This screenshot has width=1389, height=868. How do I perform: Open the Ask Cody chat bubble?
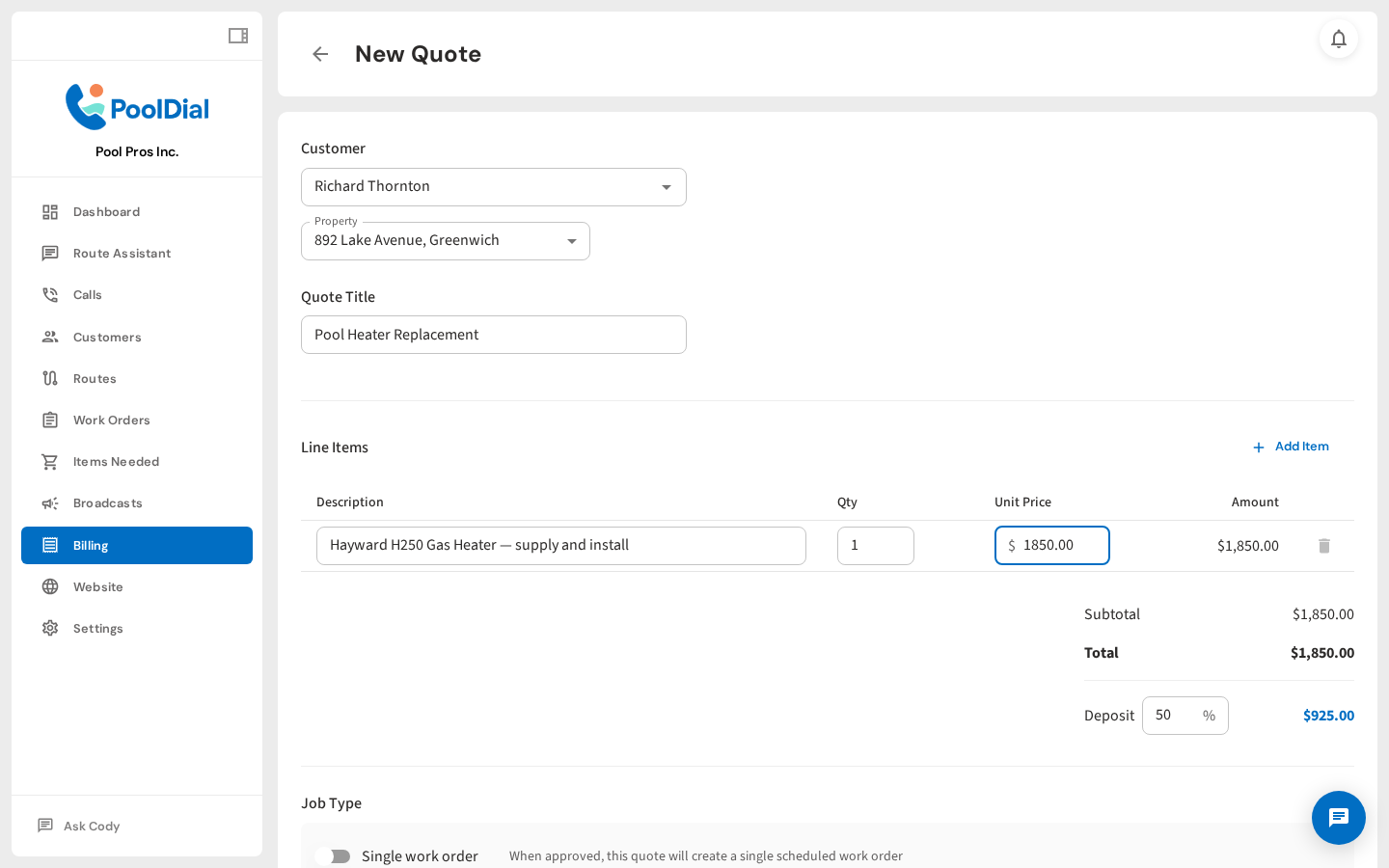(1339, 818)
